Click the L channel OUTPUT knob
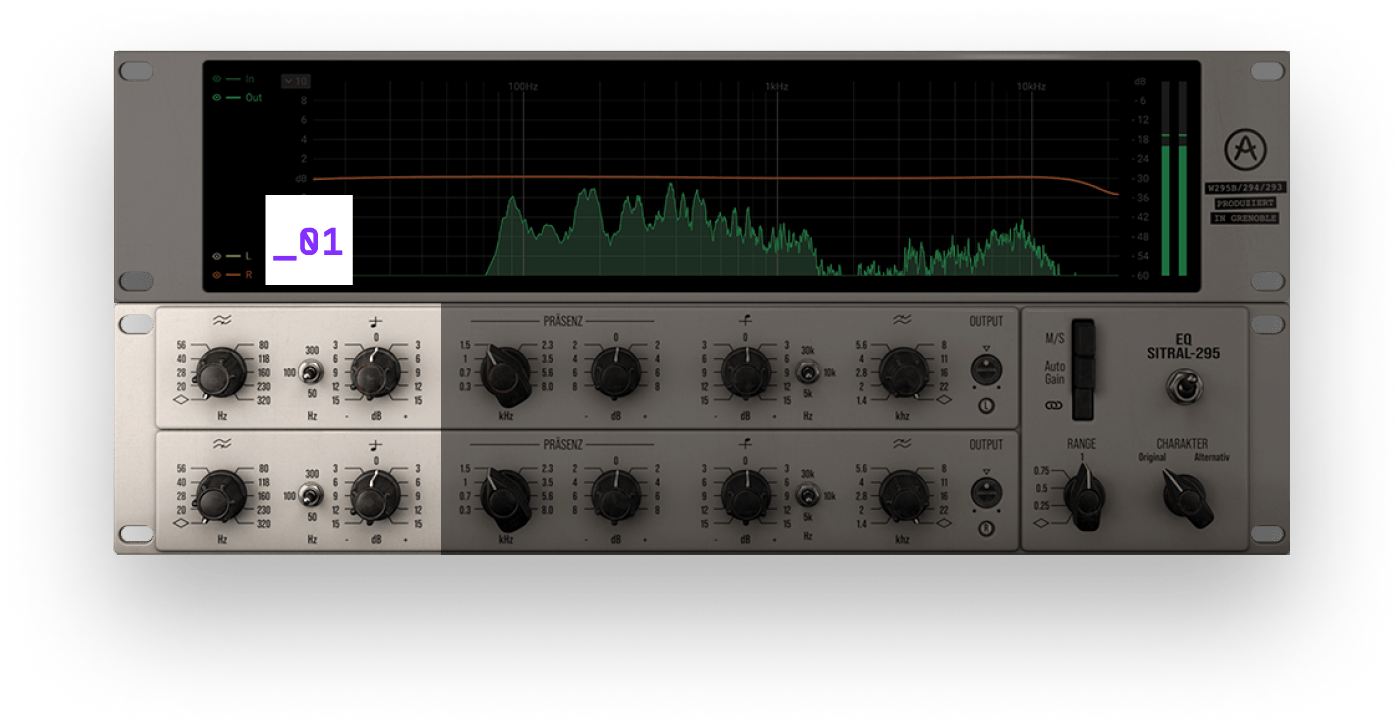 coord(986,371)
